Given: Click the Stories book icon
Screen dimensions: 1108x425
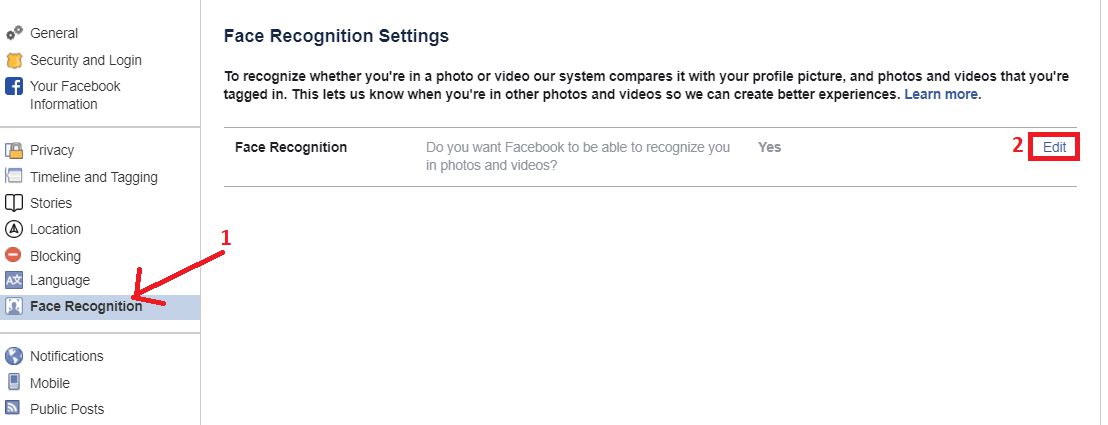Looking at the screenshot, I should [x=14, y=203].
